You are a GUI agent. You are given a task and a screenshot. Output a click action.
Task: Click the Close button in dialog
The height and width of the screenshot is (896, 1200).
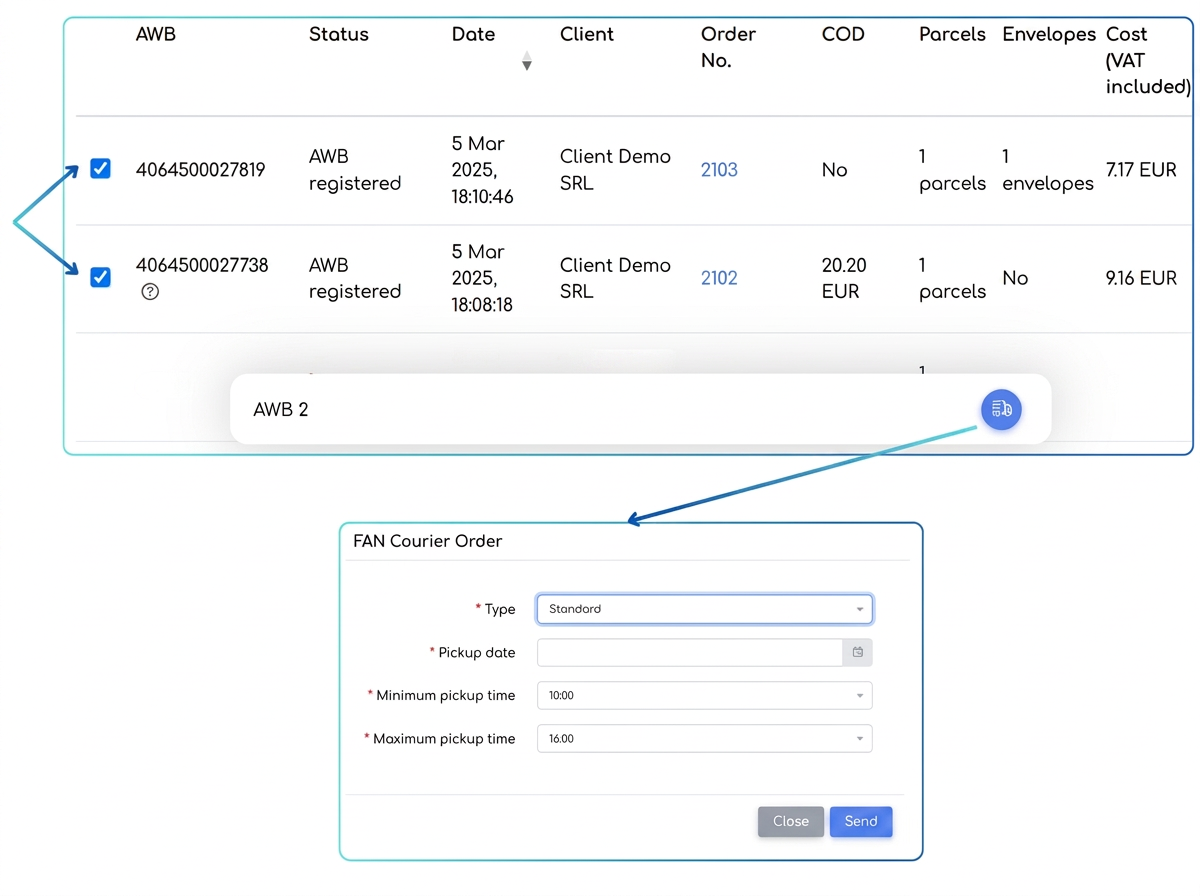pos(791,821)
